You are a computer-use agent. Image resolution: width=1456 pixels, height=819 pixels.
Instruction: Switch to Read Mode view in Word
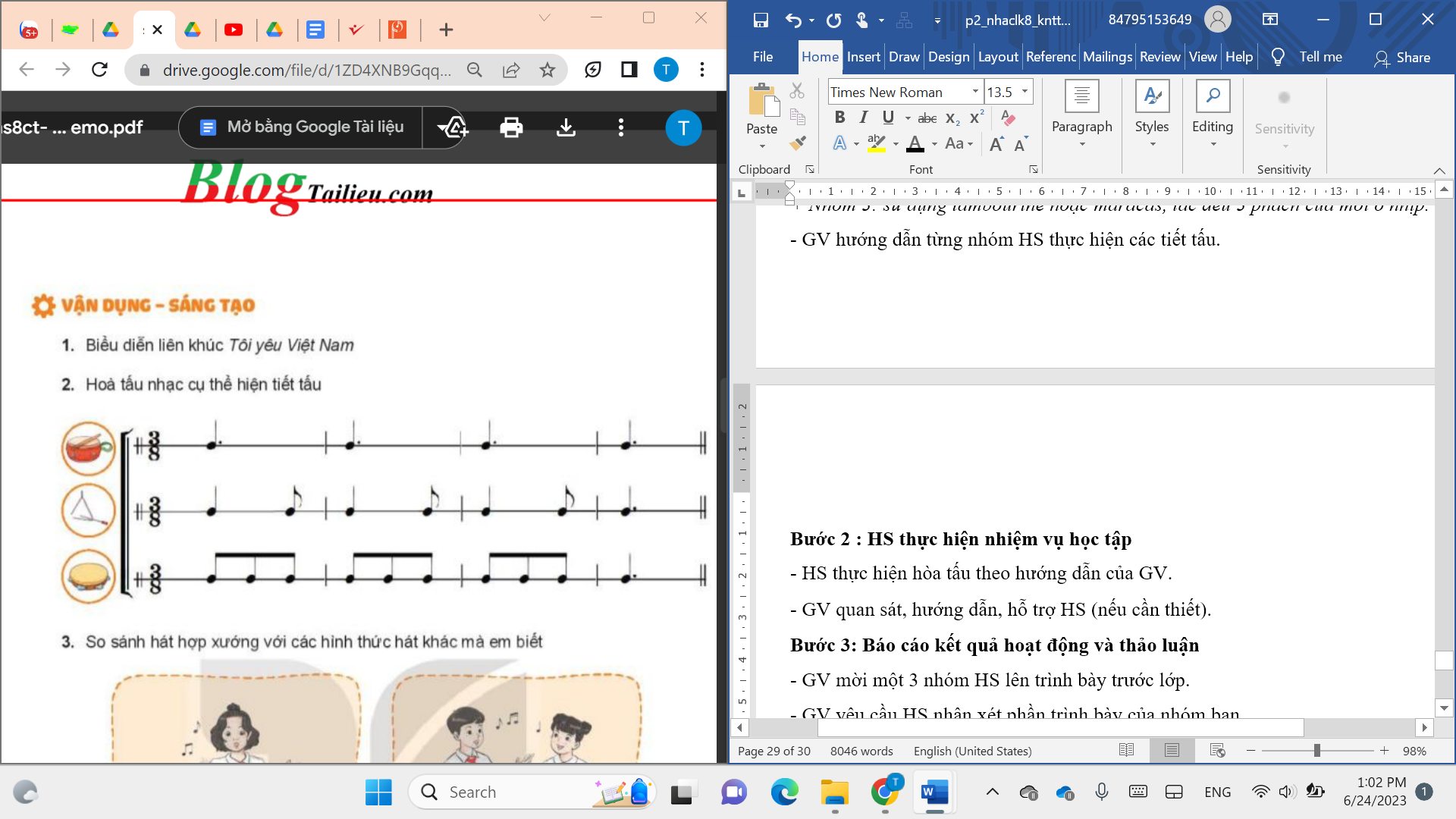click(x=1126, y=751)
